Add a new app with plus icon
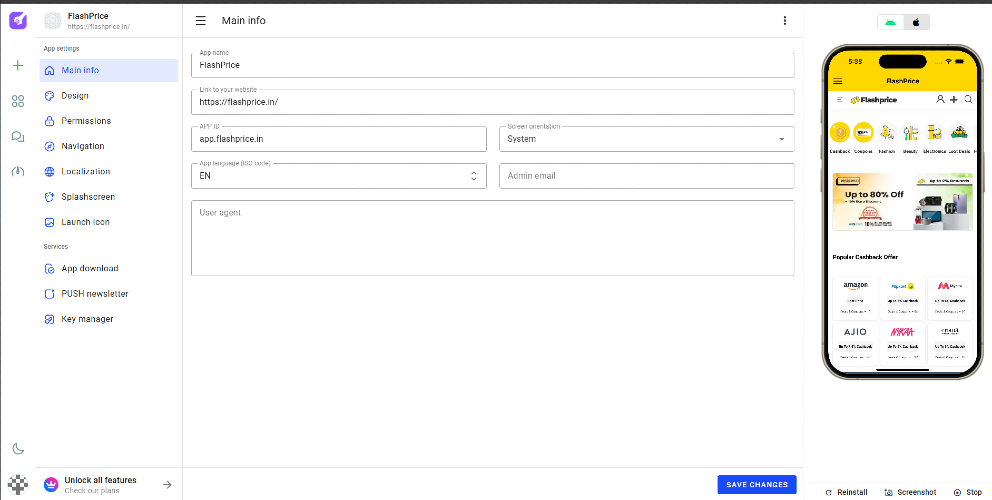 point(18,66)
